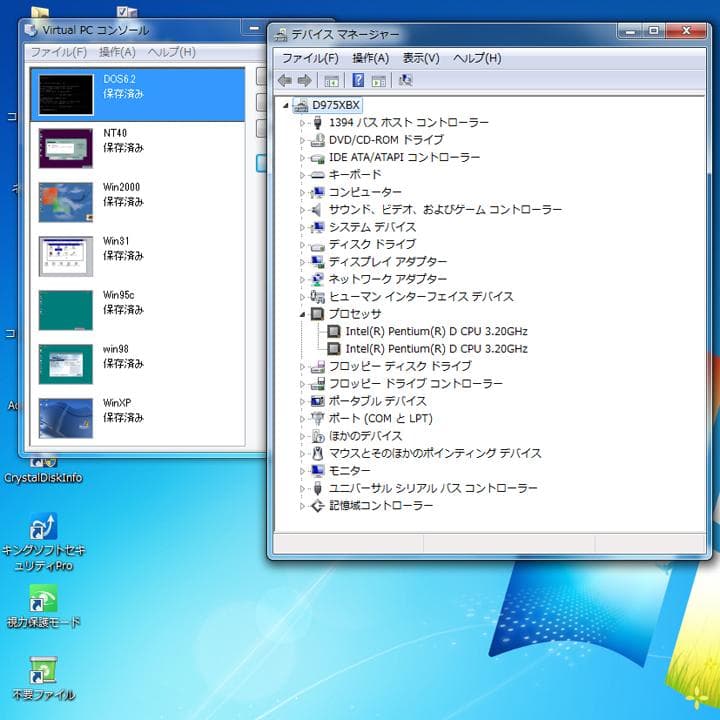Open 操作(A) menu in Device Manager
720x720 pixels.
(371, 58)
